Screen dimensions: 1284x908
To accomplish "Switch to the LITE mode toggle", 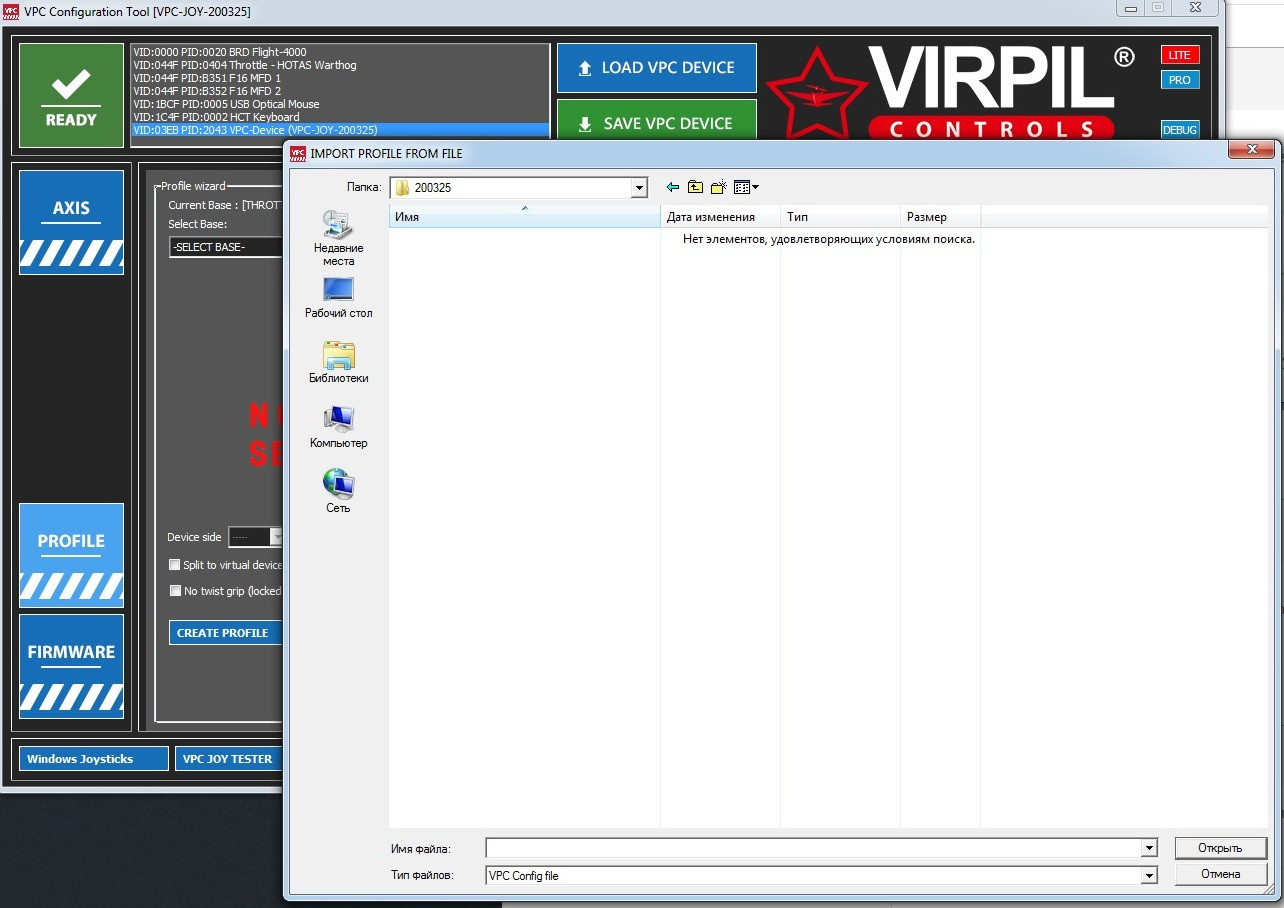I will (x=1180, y=55).
